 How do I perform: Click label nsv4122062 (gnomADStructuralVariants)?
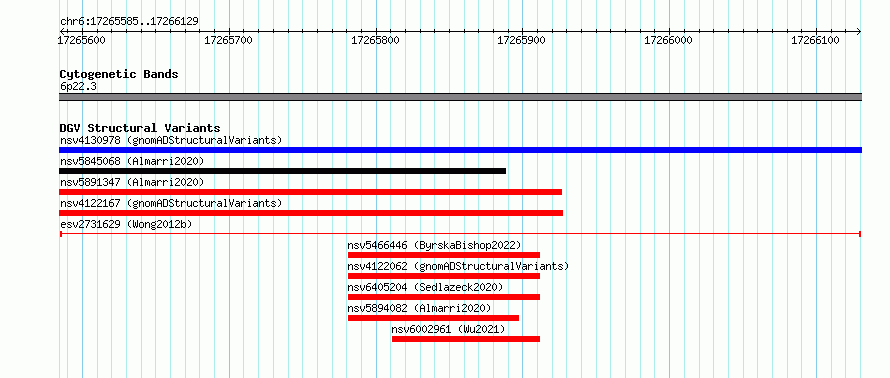click(458, 266)
